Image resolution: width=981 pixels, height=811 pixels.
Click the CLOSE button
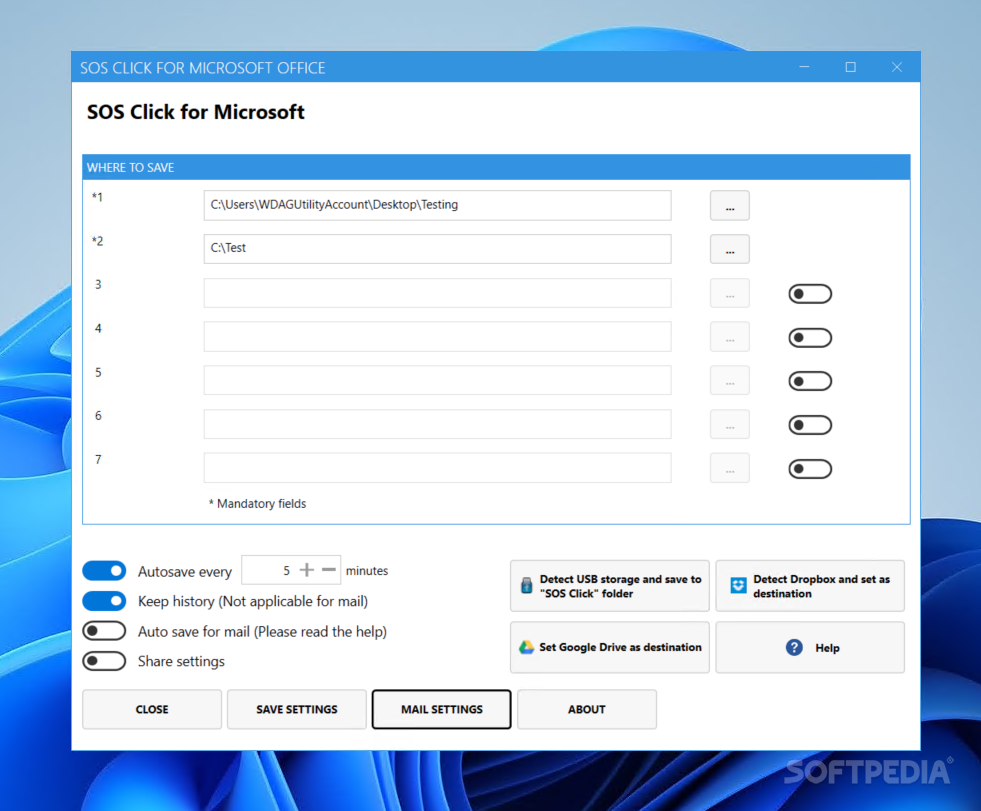tap(152, 709)
